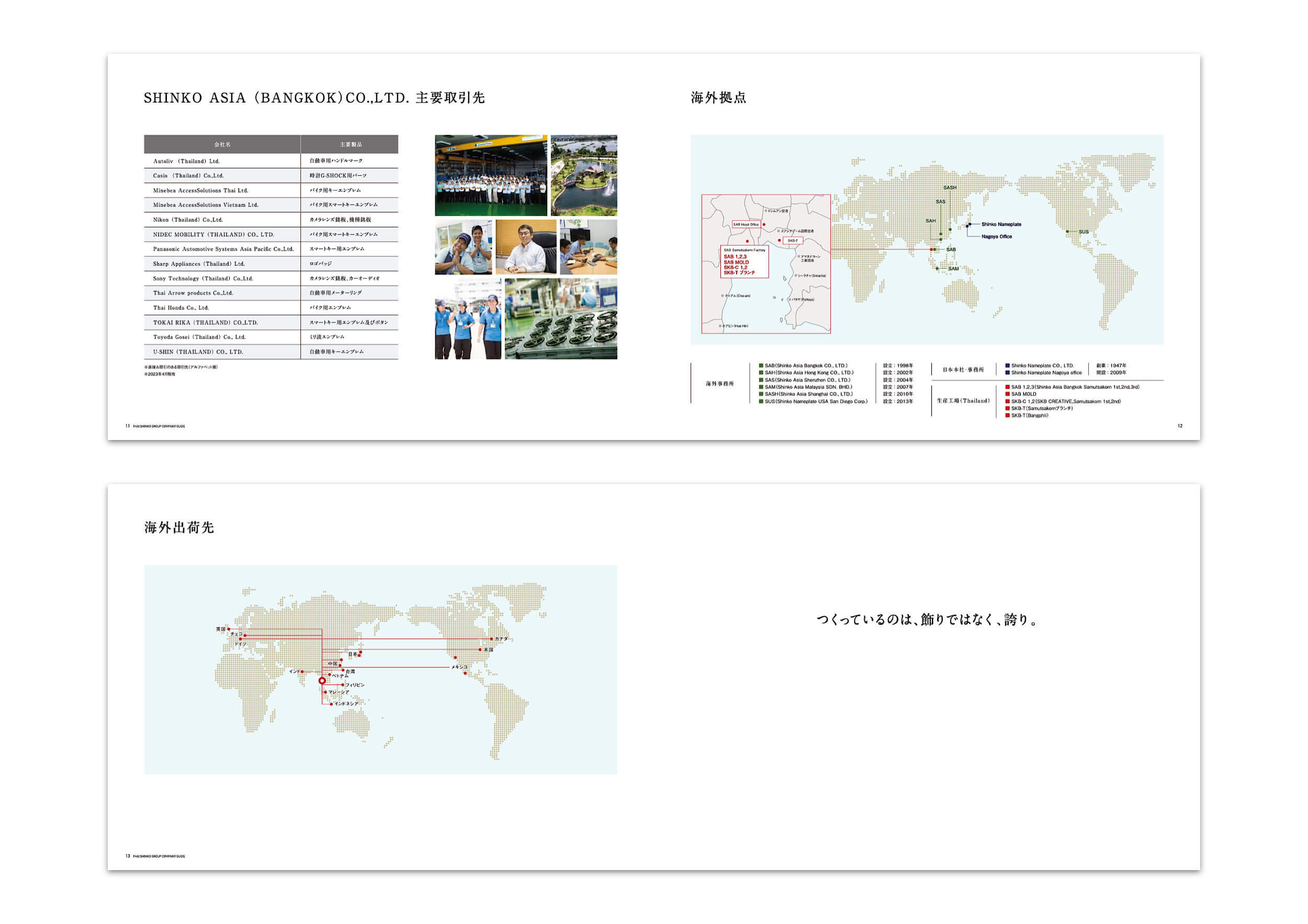The height and width of the screenshot is (924, 1308).
Task: Click the '設立：2013年' establishment year text
Action: [898, 402]
